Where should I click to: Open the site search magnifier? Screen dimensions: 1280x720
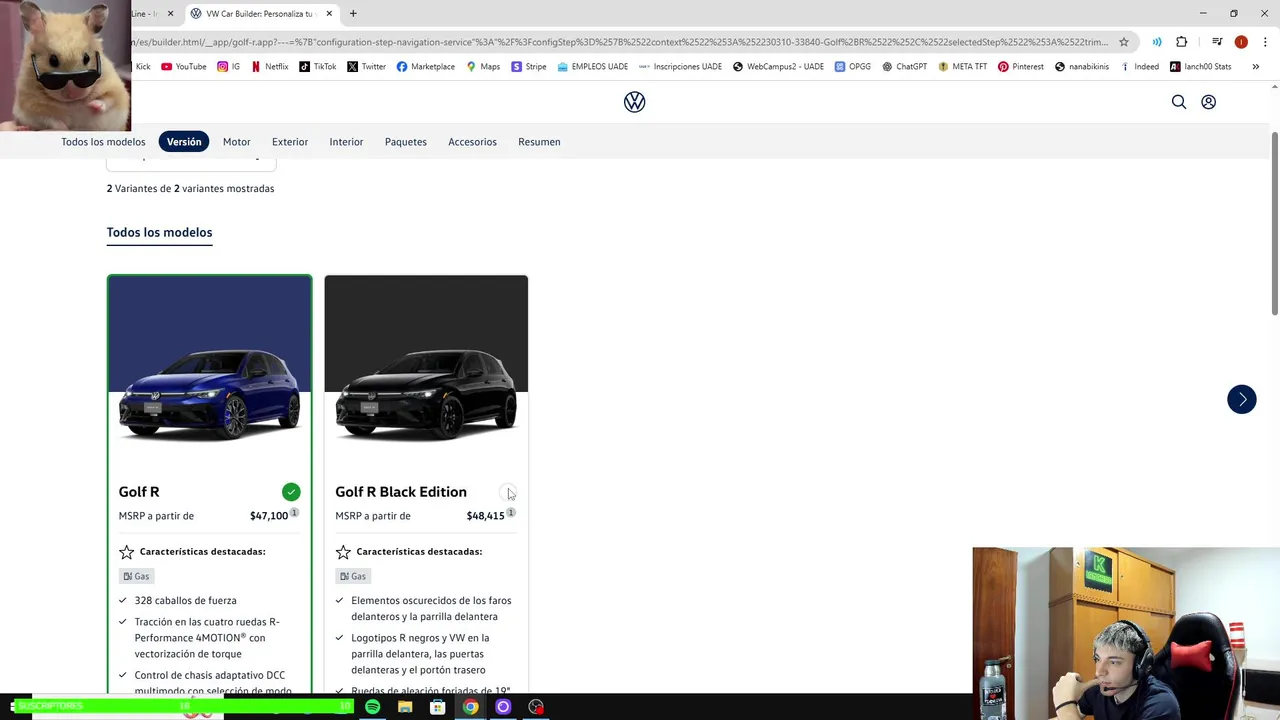pyautogui.click(x=1179, y=102)
